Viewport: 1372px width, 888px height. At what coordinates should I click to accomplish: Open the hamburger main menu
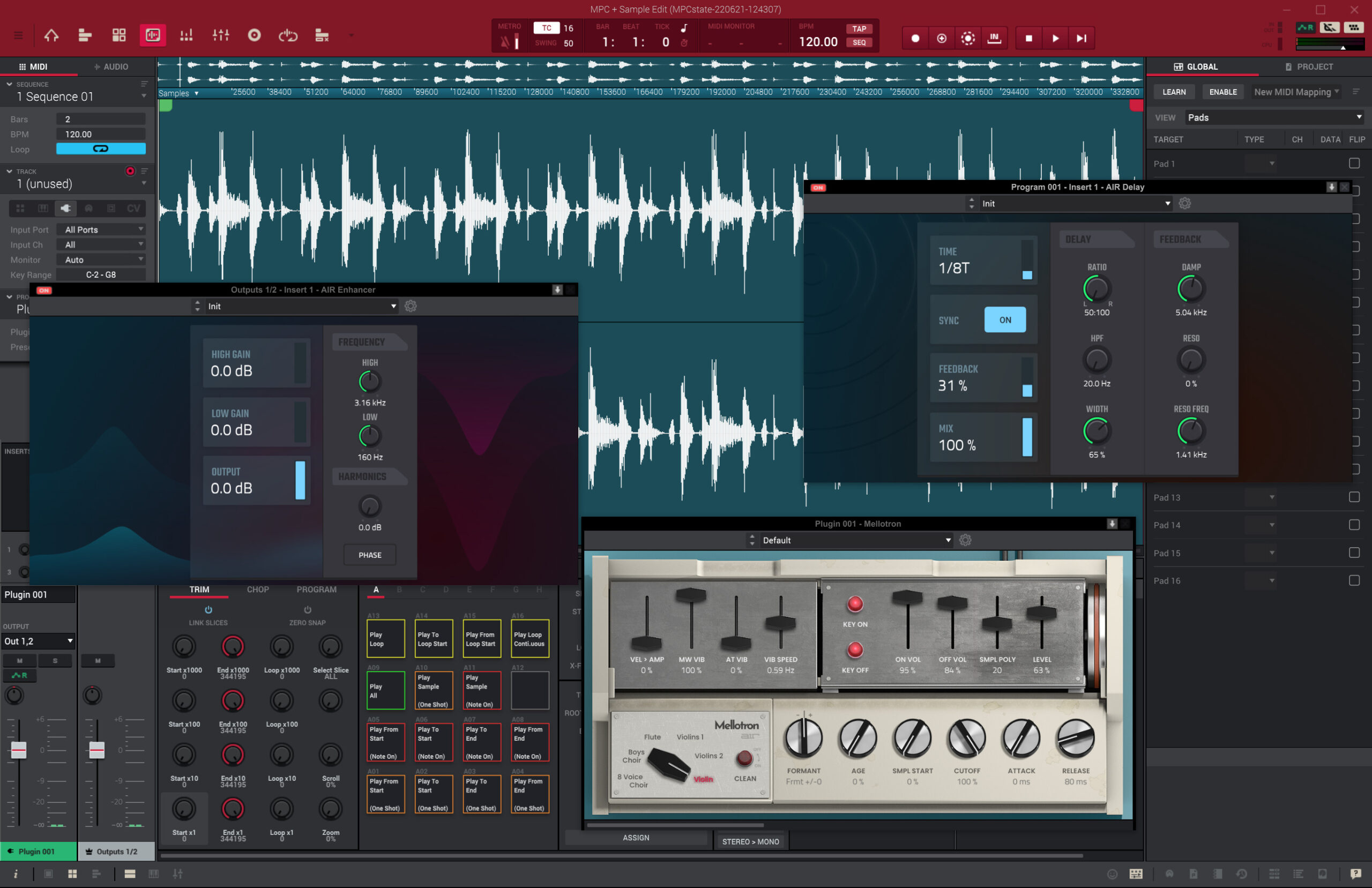(18, 36)
